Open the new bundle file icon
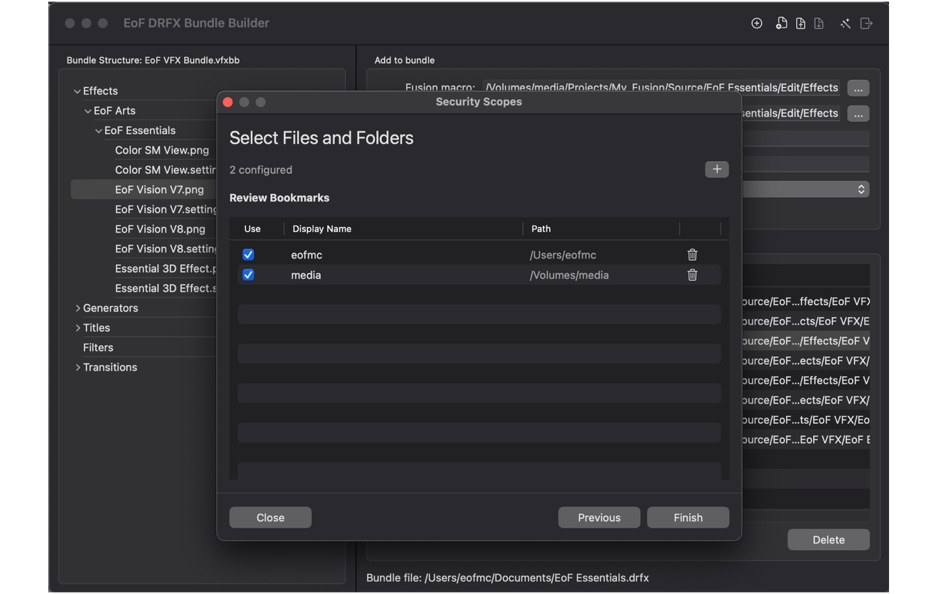This screenshot has height=594, width=950. pyautogui.click(x=781, y=23)
